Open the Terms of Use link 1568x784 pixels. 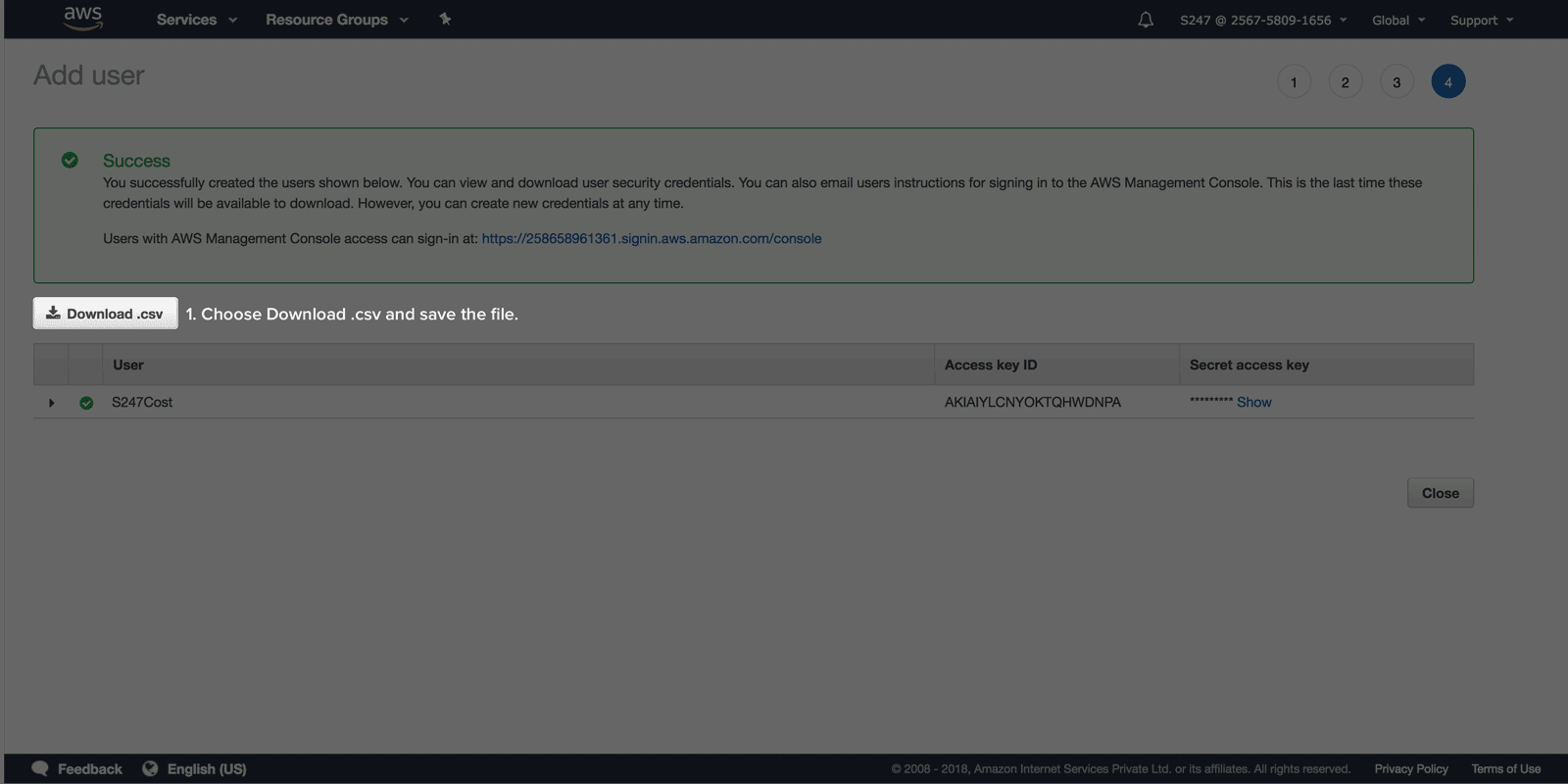[1506, 769]
